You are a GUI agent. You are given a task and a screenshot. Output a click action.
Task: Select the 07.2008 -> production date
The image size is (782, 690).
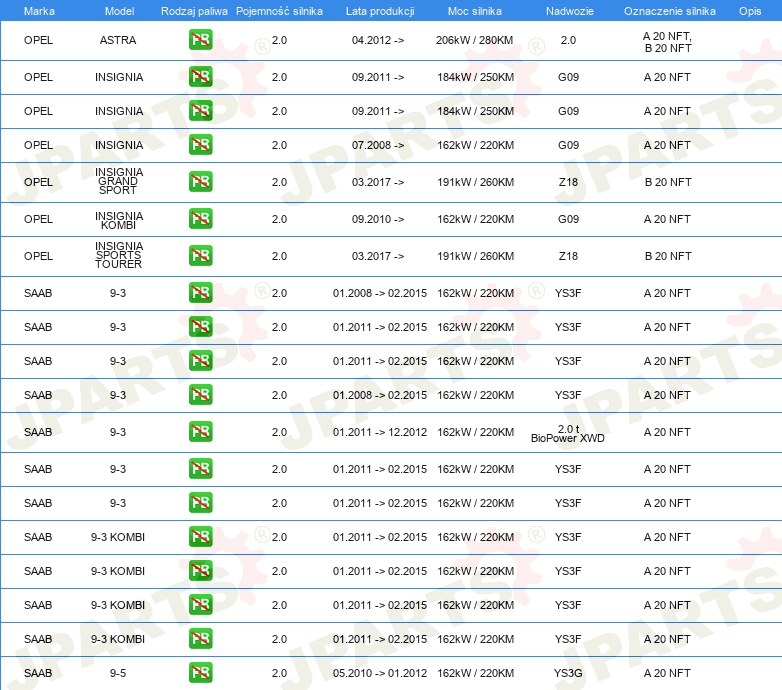(x=378, y=145)
